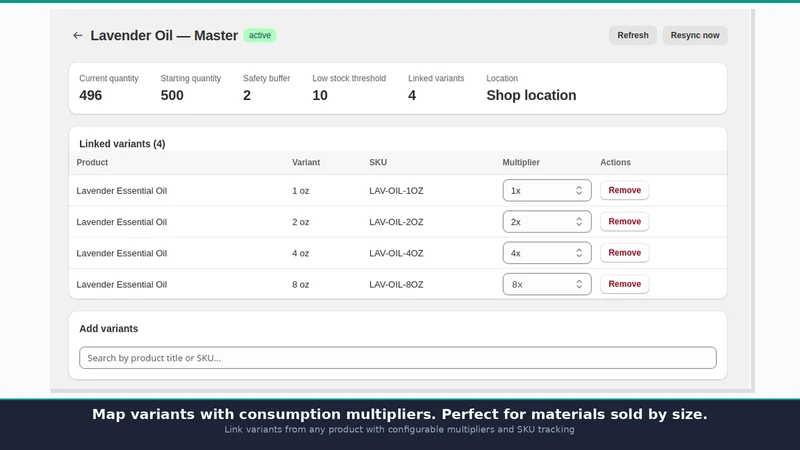Remove the 4 oz variant

[624, 253]
